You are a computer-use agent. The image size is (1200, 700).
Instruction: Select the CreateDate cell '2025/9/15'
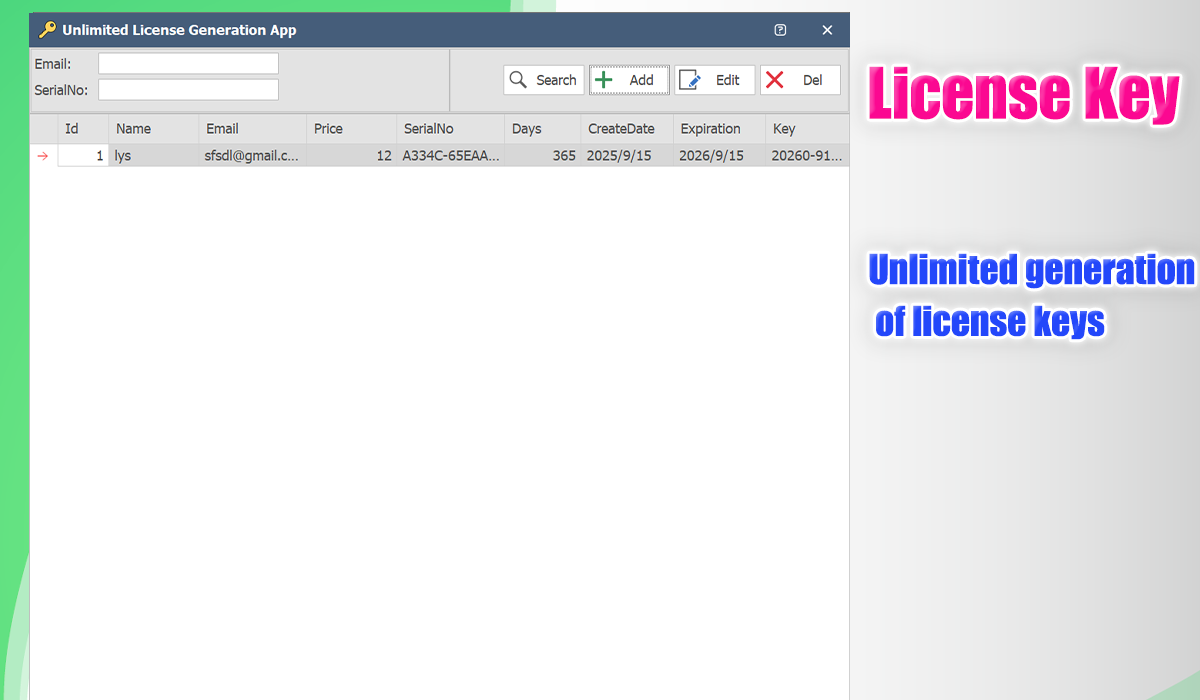[x=627, y=156]
